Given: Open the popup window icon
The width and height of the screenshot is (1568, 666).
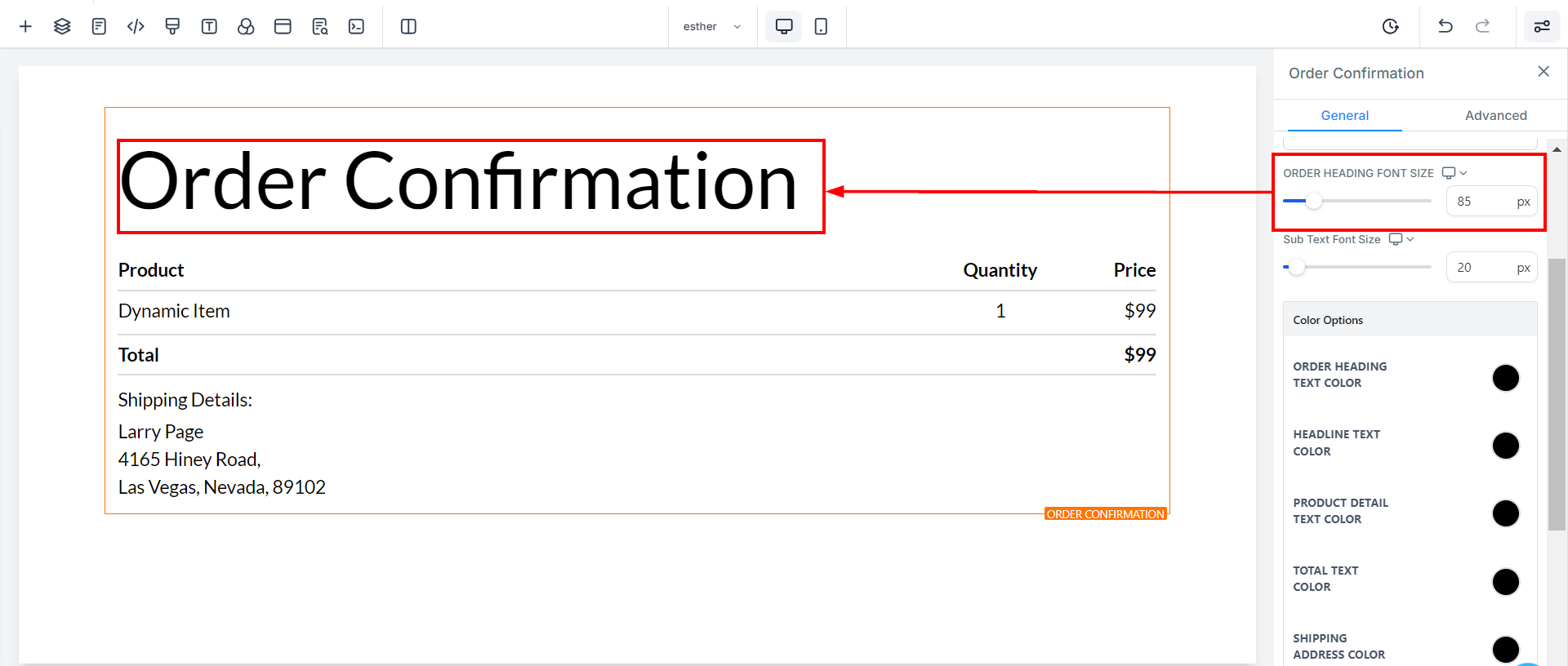Looking at the screenshot, I should pos(283,26).
